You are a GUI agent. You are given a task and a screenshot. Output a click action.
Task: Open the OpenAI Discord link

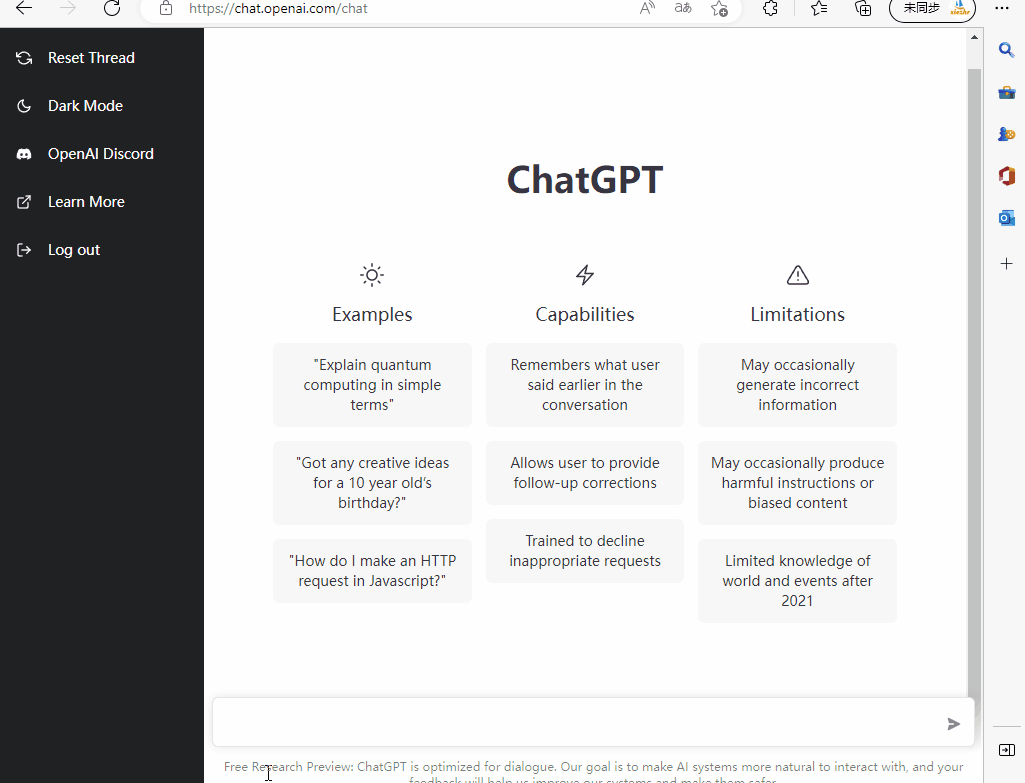point(101,154)
